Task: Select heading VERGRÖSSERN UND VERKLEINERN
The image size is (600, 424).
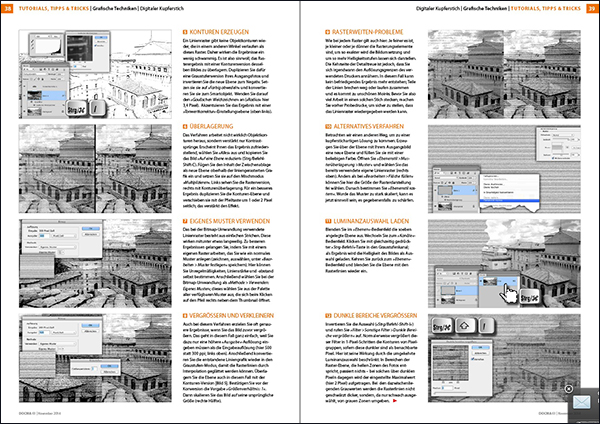Action: click(x=232, y=316)
